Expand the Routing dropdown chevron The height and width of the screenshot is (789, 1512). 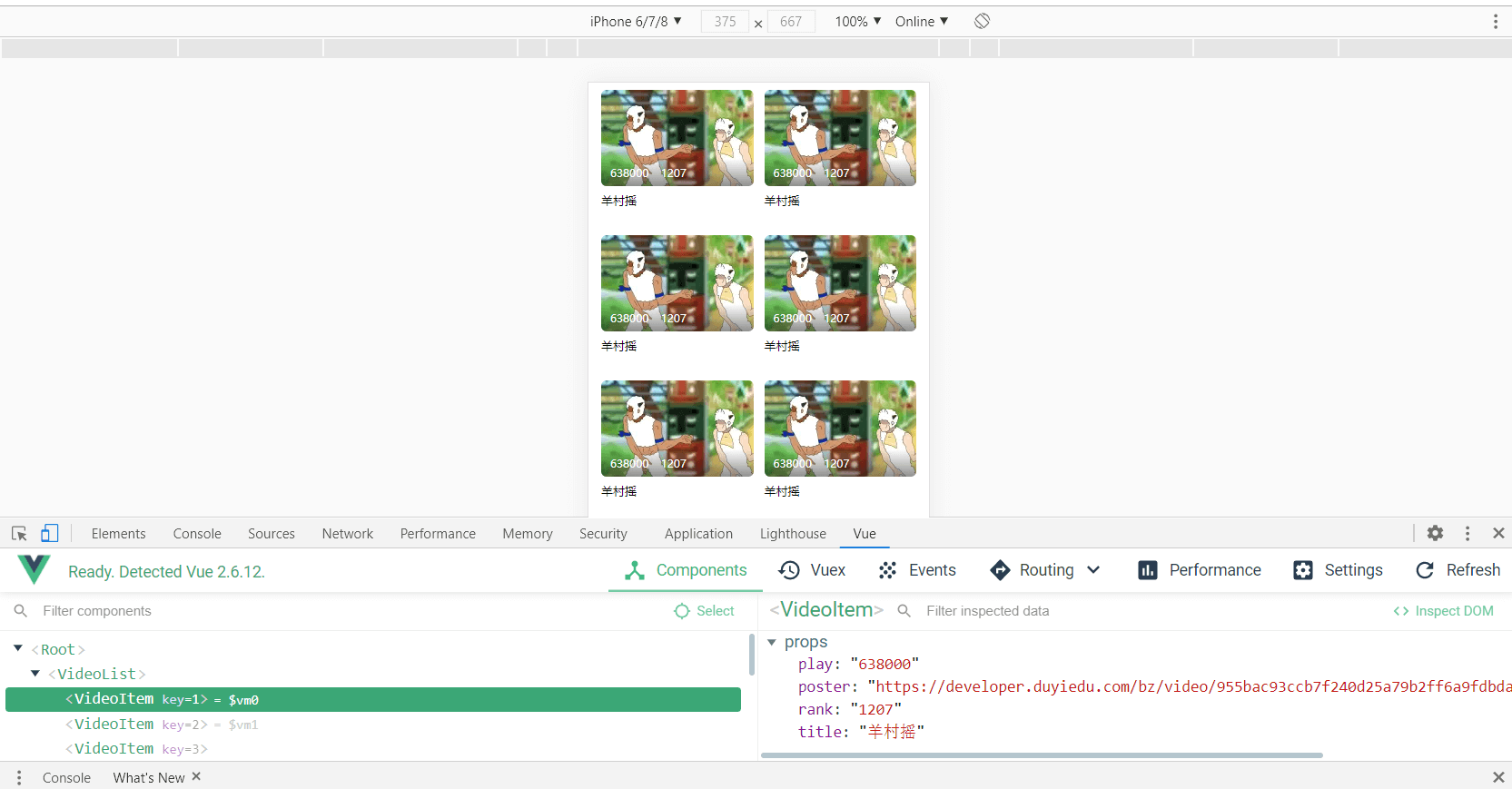click(x=1093, y=570)
